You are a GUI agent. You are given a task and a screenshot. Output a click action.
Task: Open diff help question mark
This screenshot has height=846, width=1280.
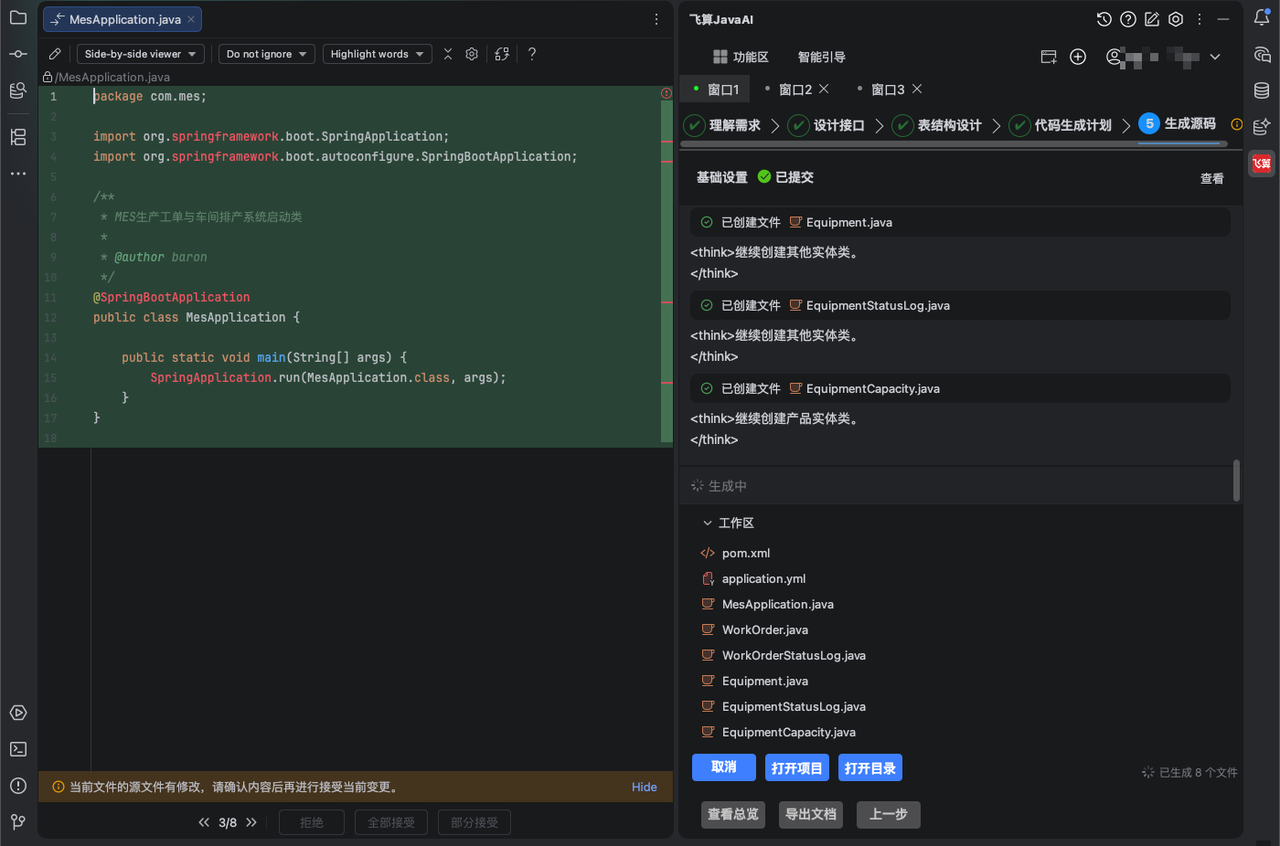coord(532,54)
